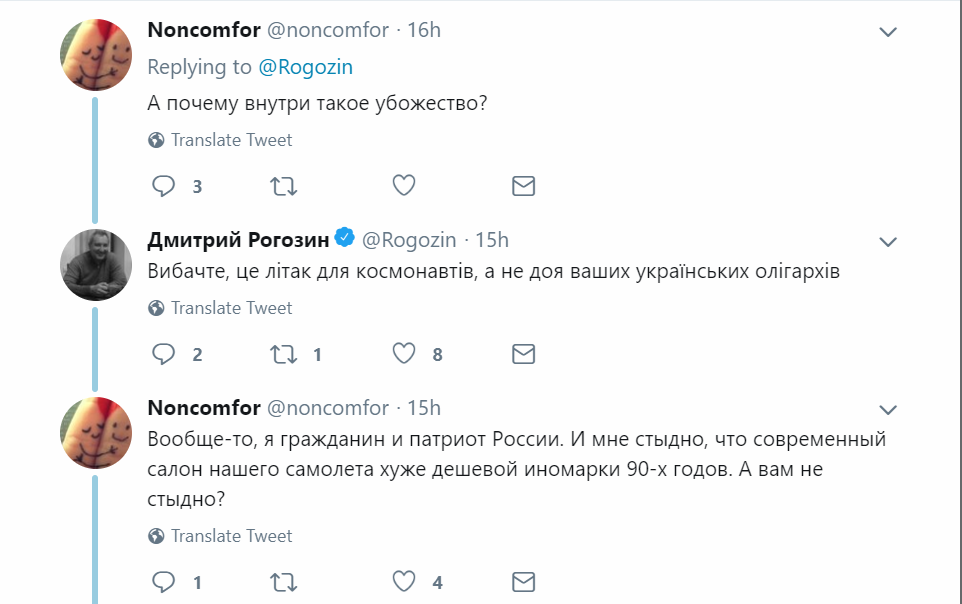Like the first Noncomfor tweet
The image size is (962, 604).
pos(403,186)
